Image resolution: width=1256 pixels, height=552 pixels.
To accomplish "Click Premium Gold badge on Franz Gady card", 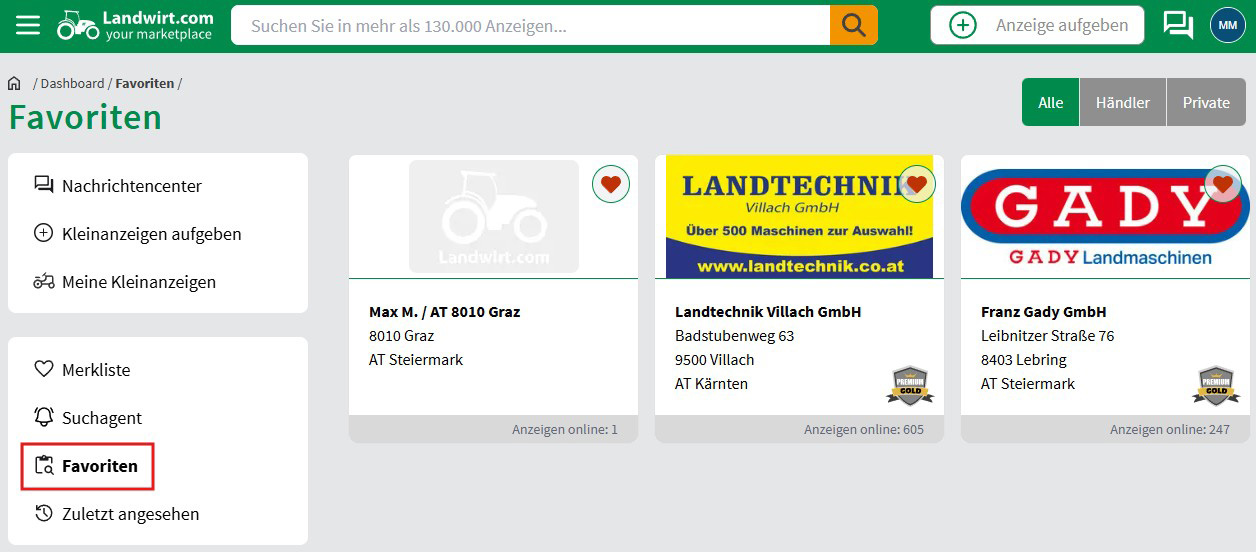I will (1216, 385).
